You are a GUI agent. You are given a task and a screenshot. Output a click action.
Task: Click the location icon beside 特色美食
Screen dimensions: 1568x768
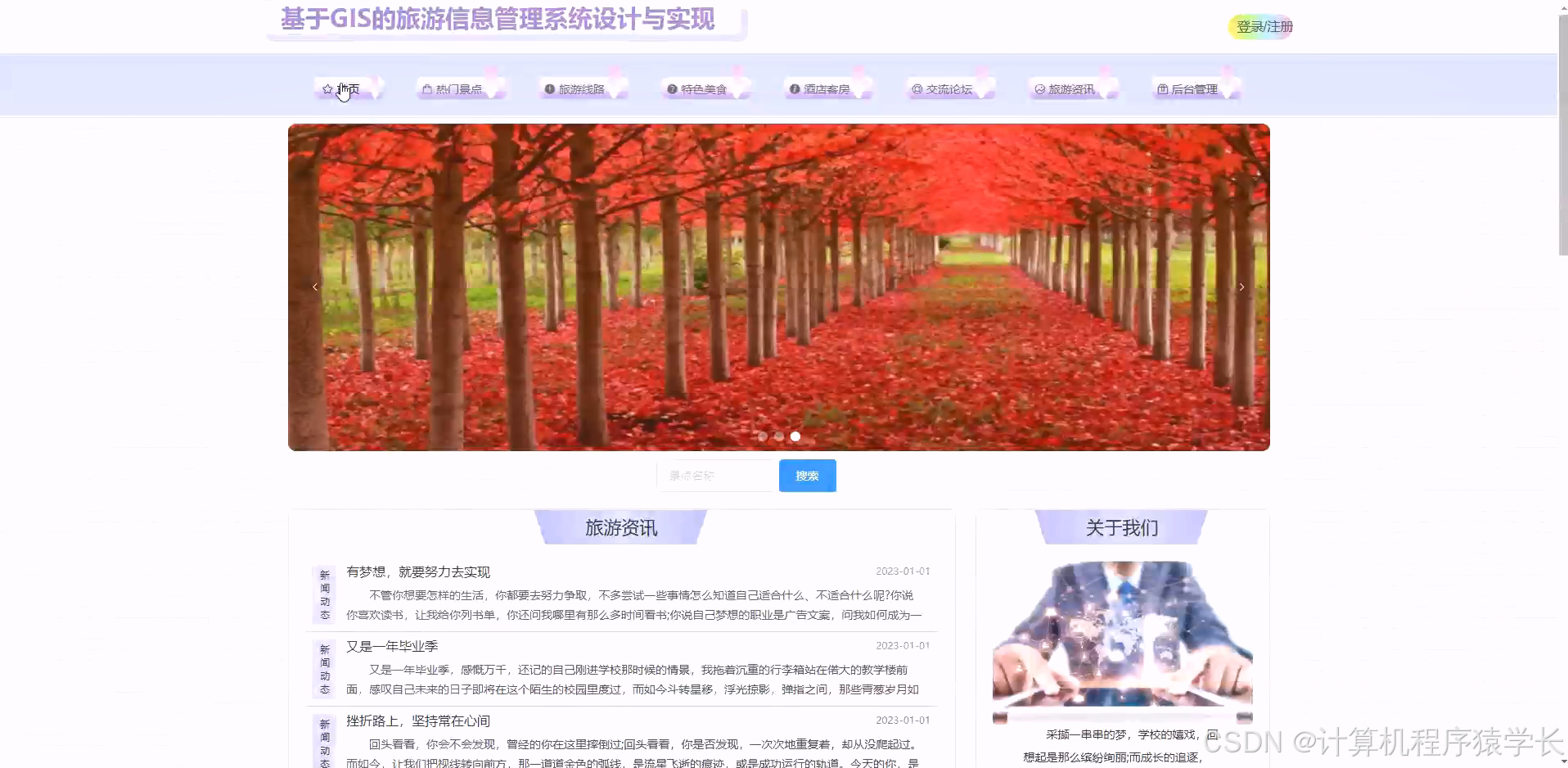(671, 89)
